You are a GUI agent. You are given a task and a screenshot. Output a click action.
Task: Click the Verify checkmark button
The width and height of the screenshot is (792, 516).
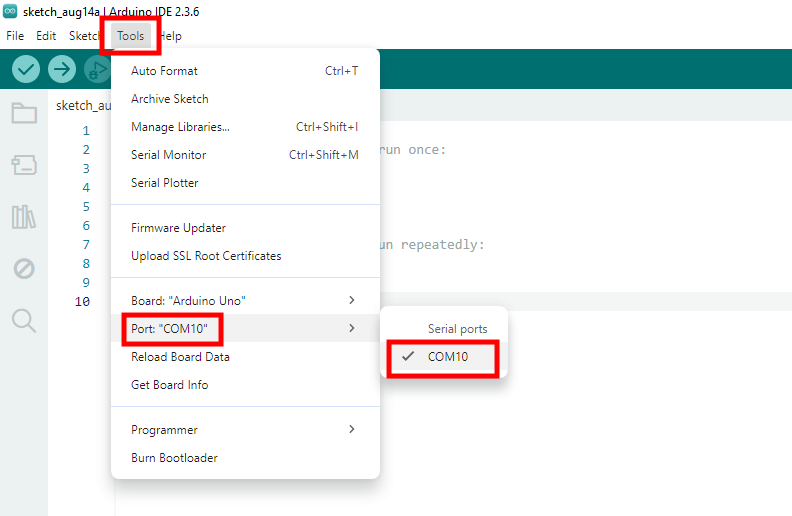[x=26, y=69]
